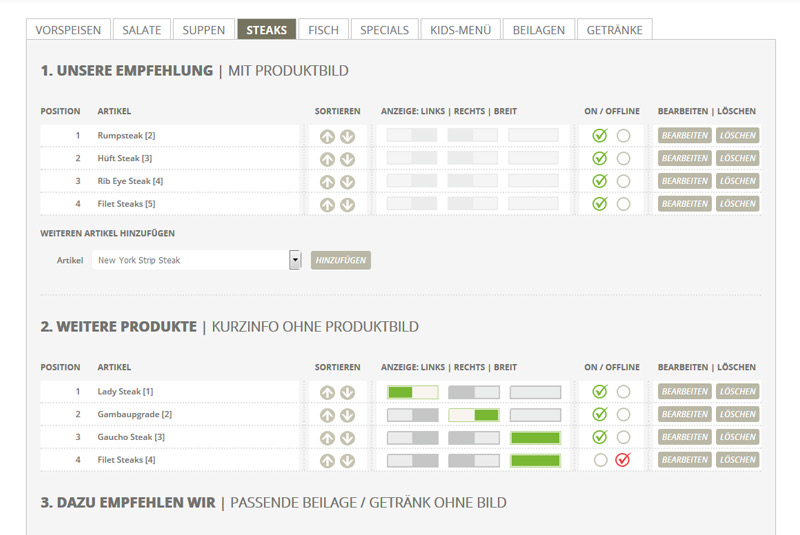Set Gambaupgrade [2] offline
800x535 pixels.
point(623,415)
